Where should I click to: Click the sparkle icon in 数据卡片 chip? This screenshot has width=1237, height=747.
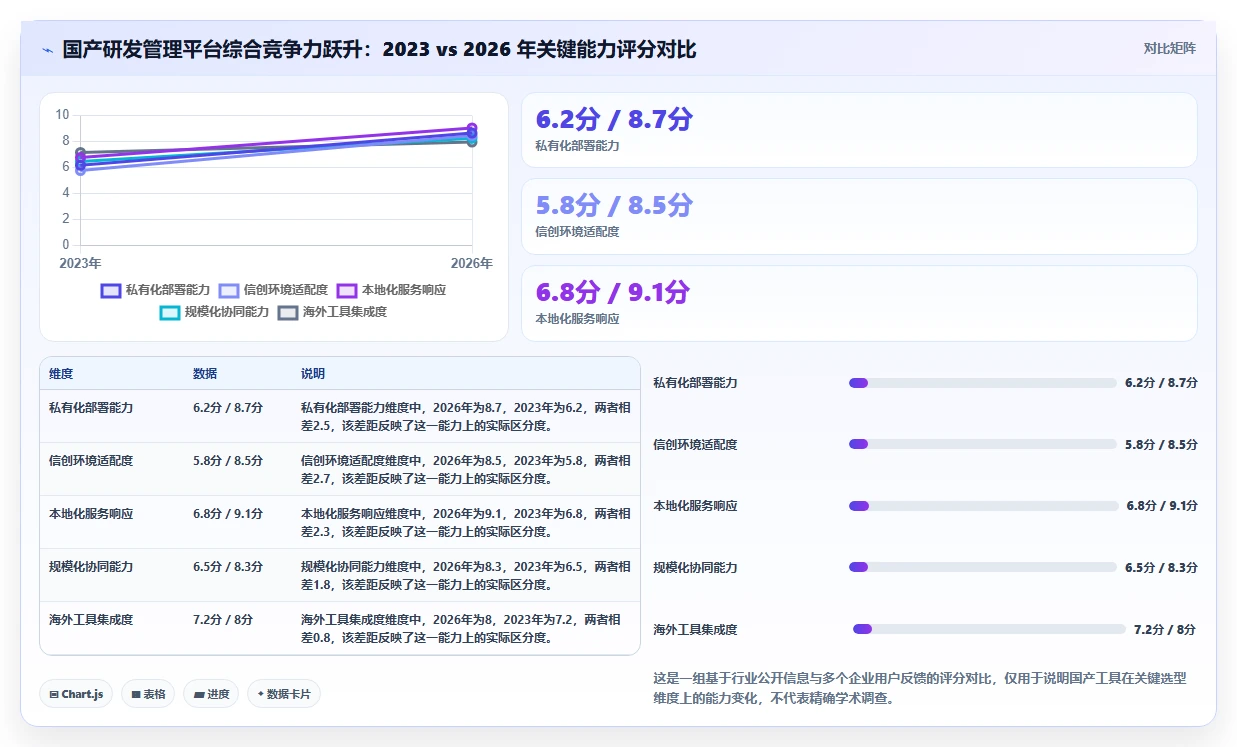click(x=261, y=693)
